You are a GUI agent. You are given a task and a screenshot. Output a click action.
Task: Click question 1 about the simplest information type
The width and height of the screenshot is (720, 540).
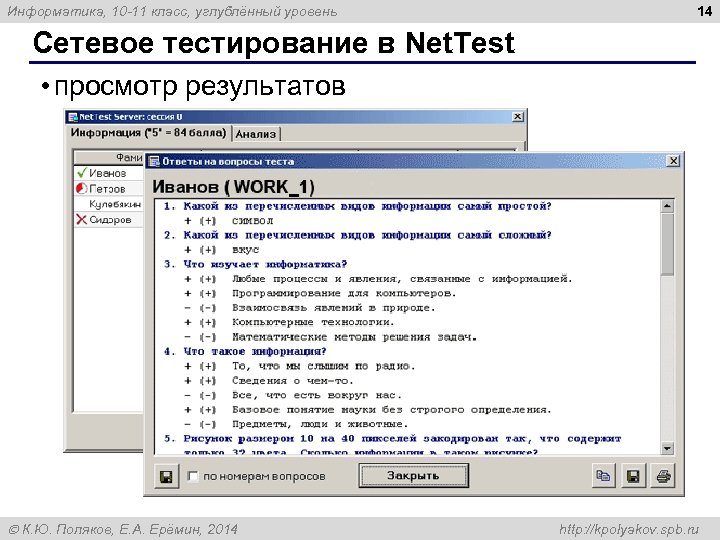pos(358,206)
